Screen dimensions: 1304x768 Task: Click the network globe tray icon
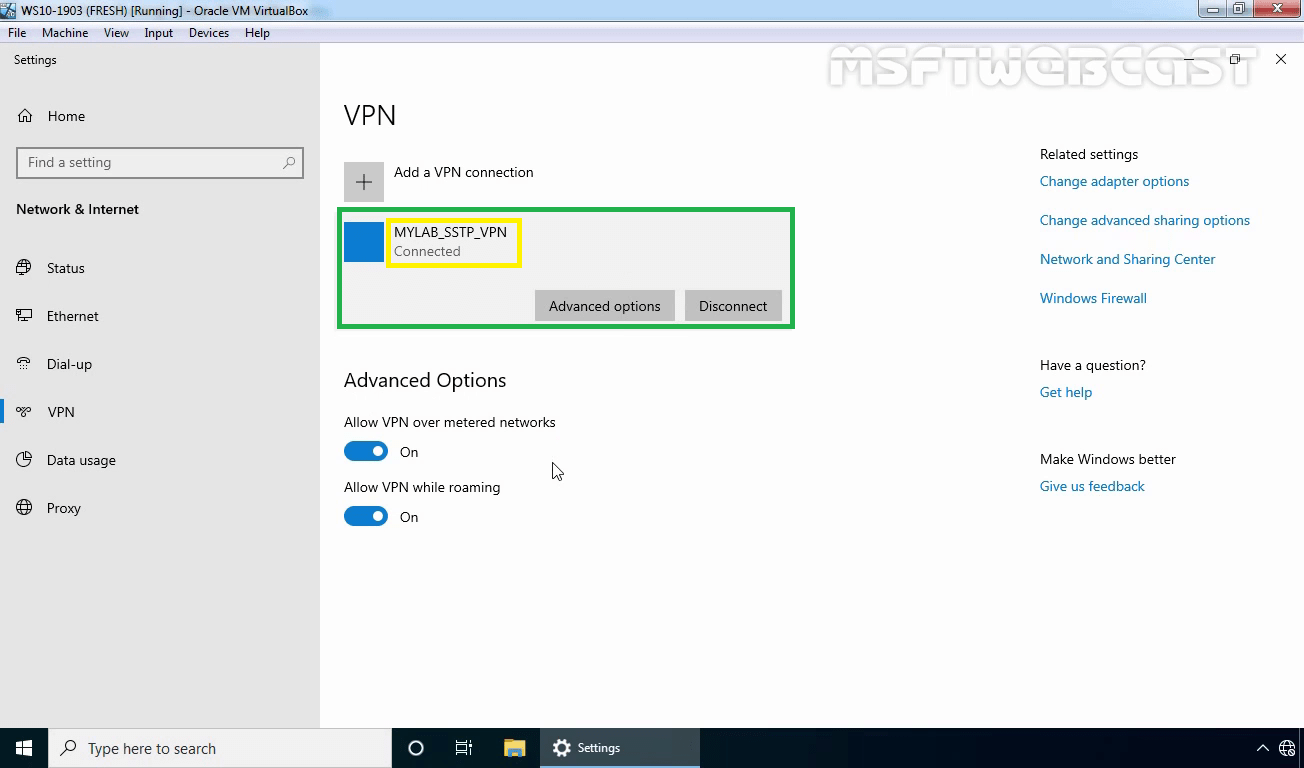click(1287, 748)
